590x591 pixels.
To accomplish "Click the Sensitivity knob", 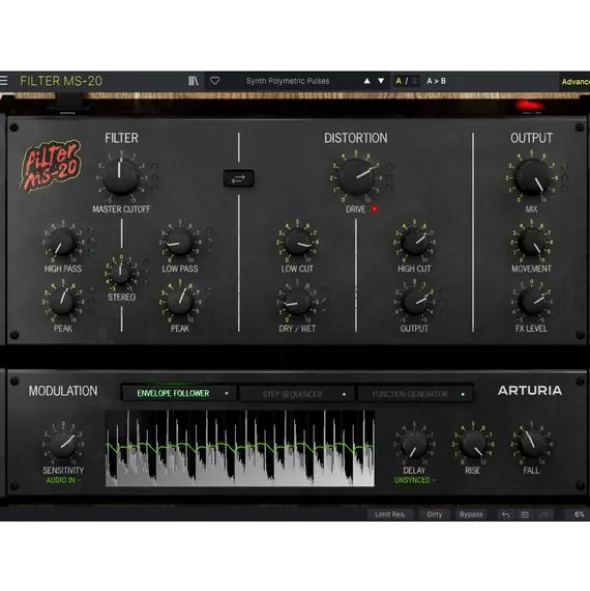I will point(63,445).
